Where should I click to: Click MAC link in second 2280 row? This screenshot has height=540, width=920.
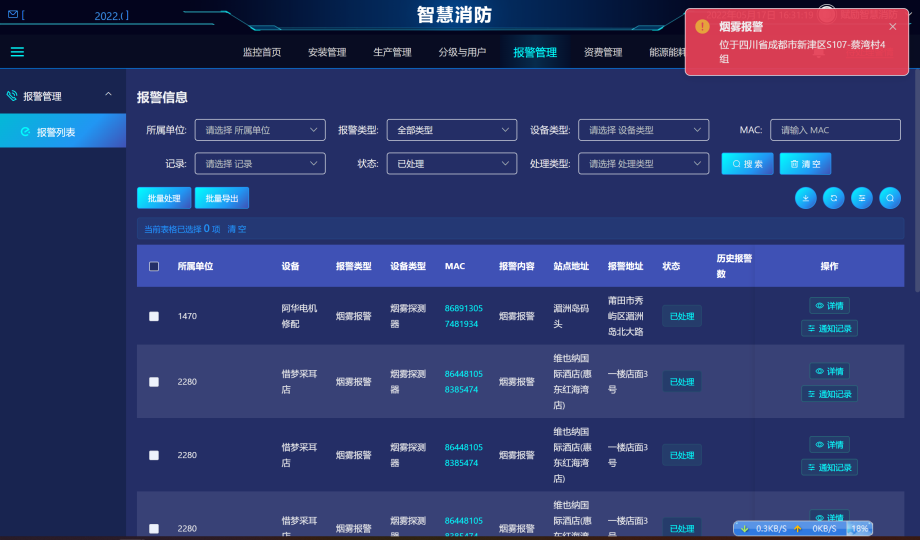(x=464, y=455)
